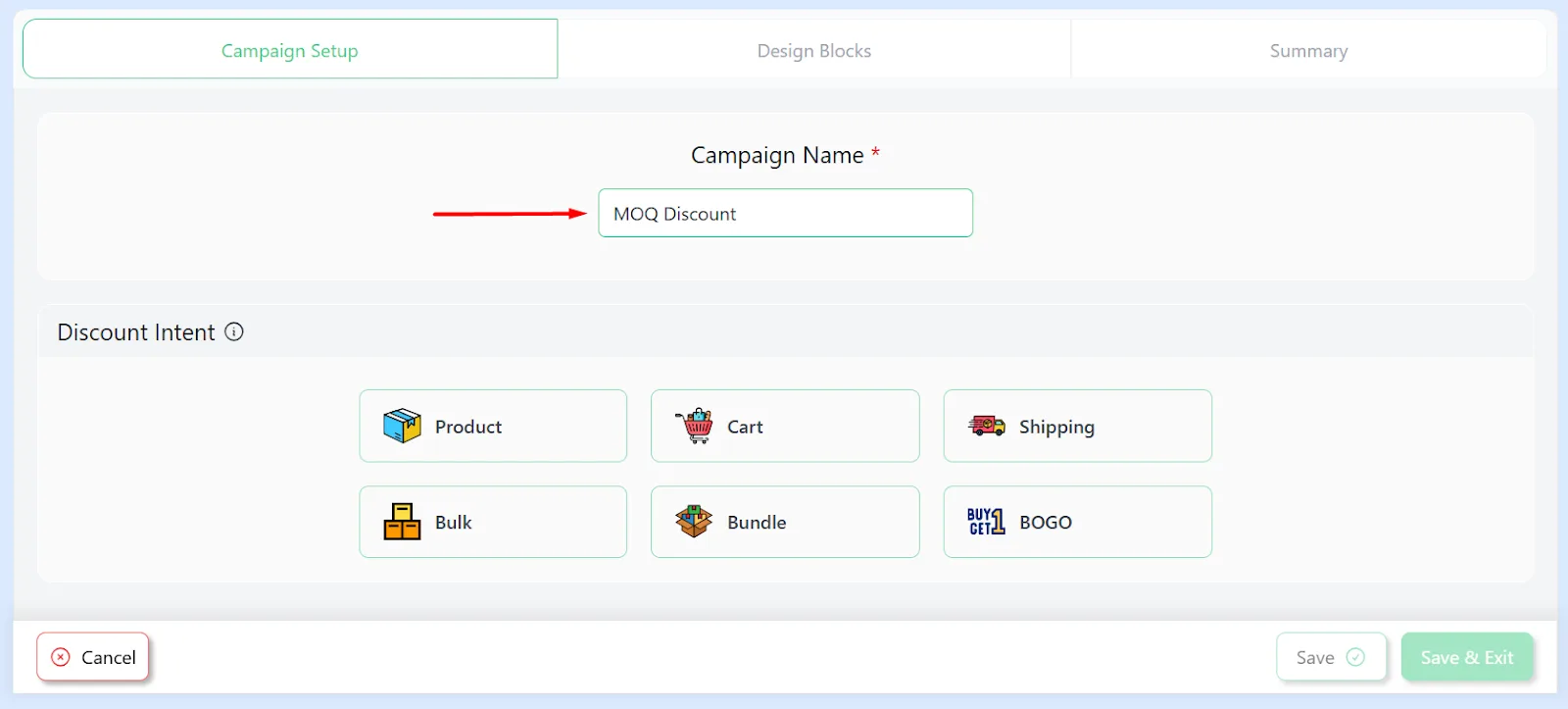Viewport: 1568px width, 709px height.
Task: Click the Discount Intent info icon
Action: [x=234, y=331]
